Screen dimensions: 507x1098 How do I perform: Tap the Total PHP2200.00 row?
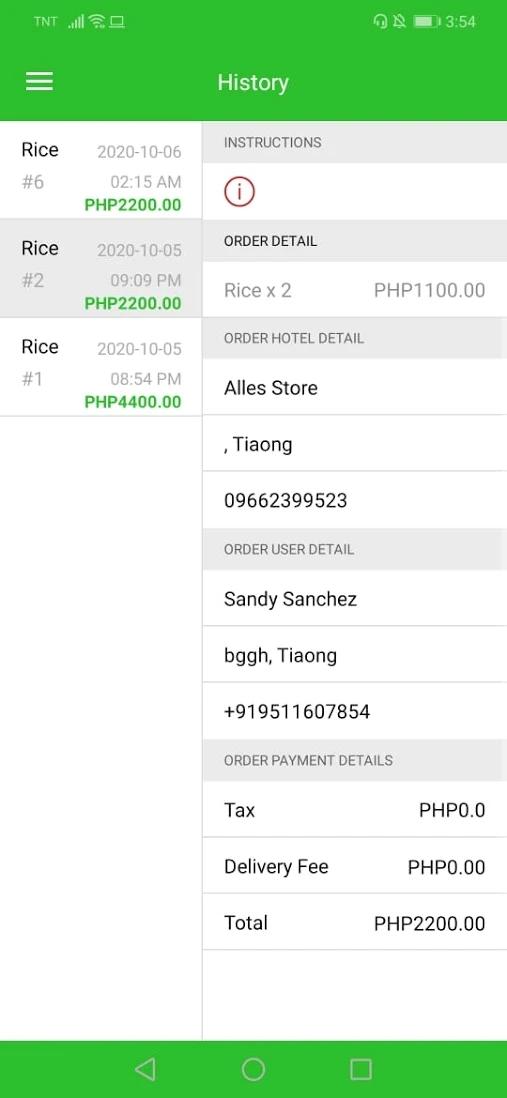click(354, 922)
